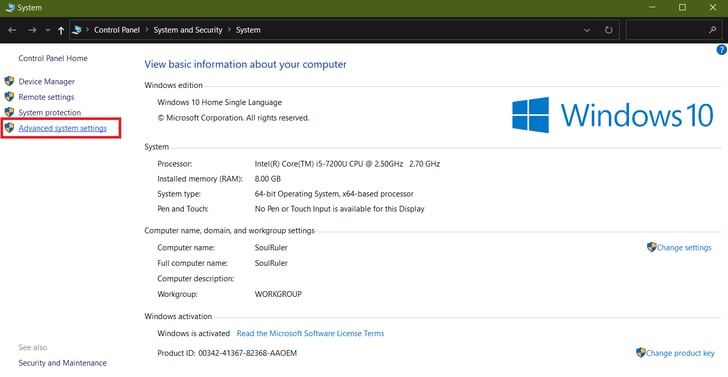Viewport: 728px width, 377px height.
Task: Click the Back navigation arrow
Action: (12, 30)
